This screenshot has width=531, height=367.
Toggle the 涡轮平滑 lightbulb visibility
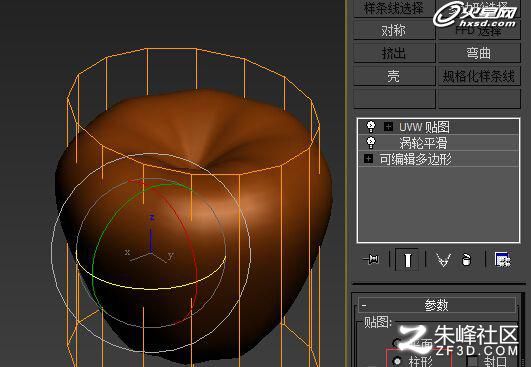coord(371,143)
